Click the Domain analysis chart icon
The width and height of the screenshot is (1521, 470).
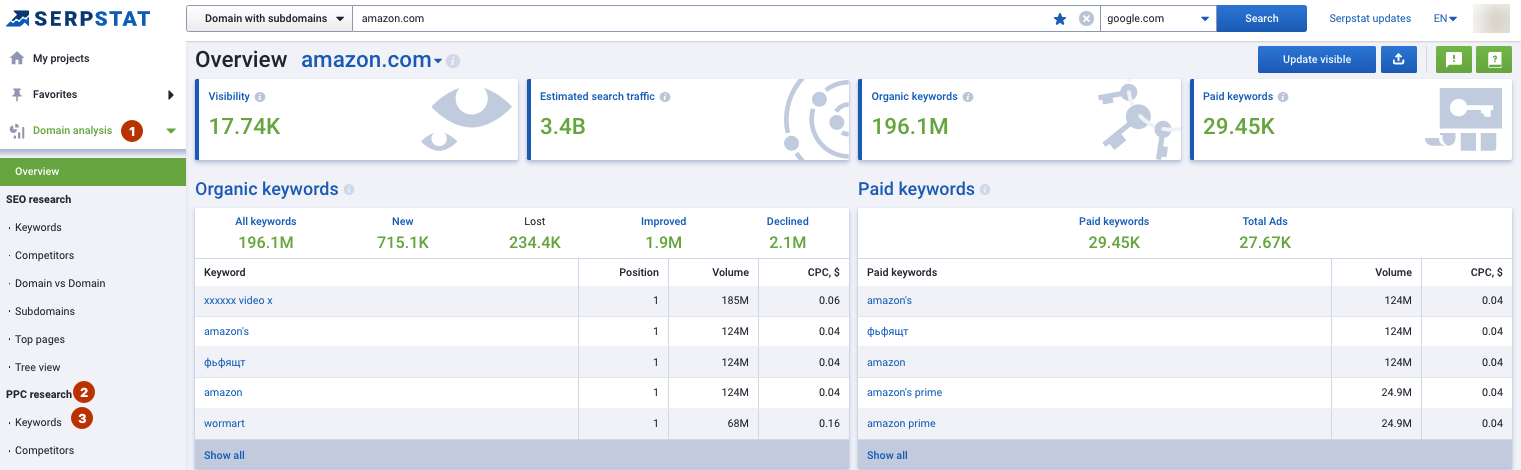click(x=17, y=131)
